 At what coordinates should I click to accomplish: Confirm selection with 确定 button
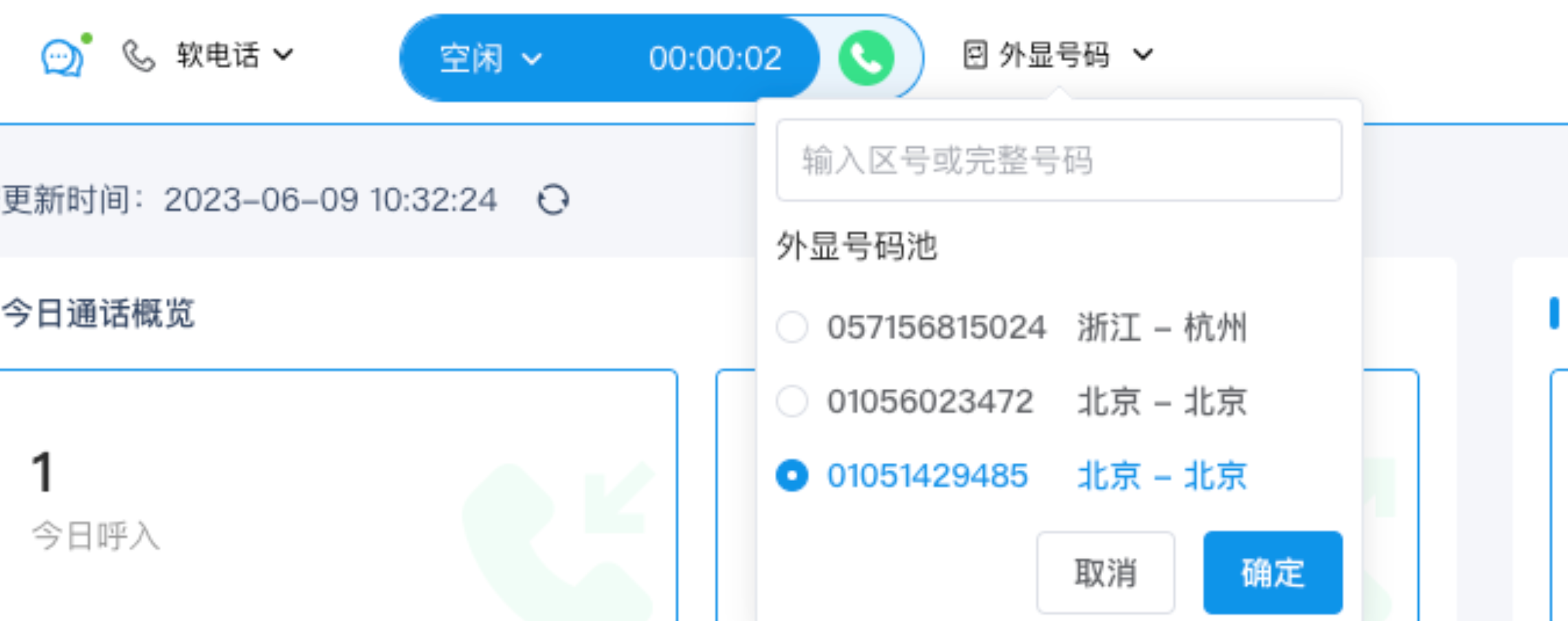1273,572
